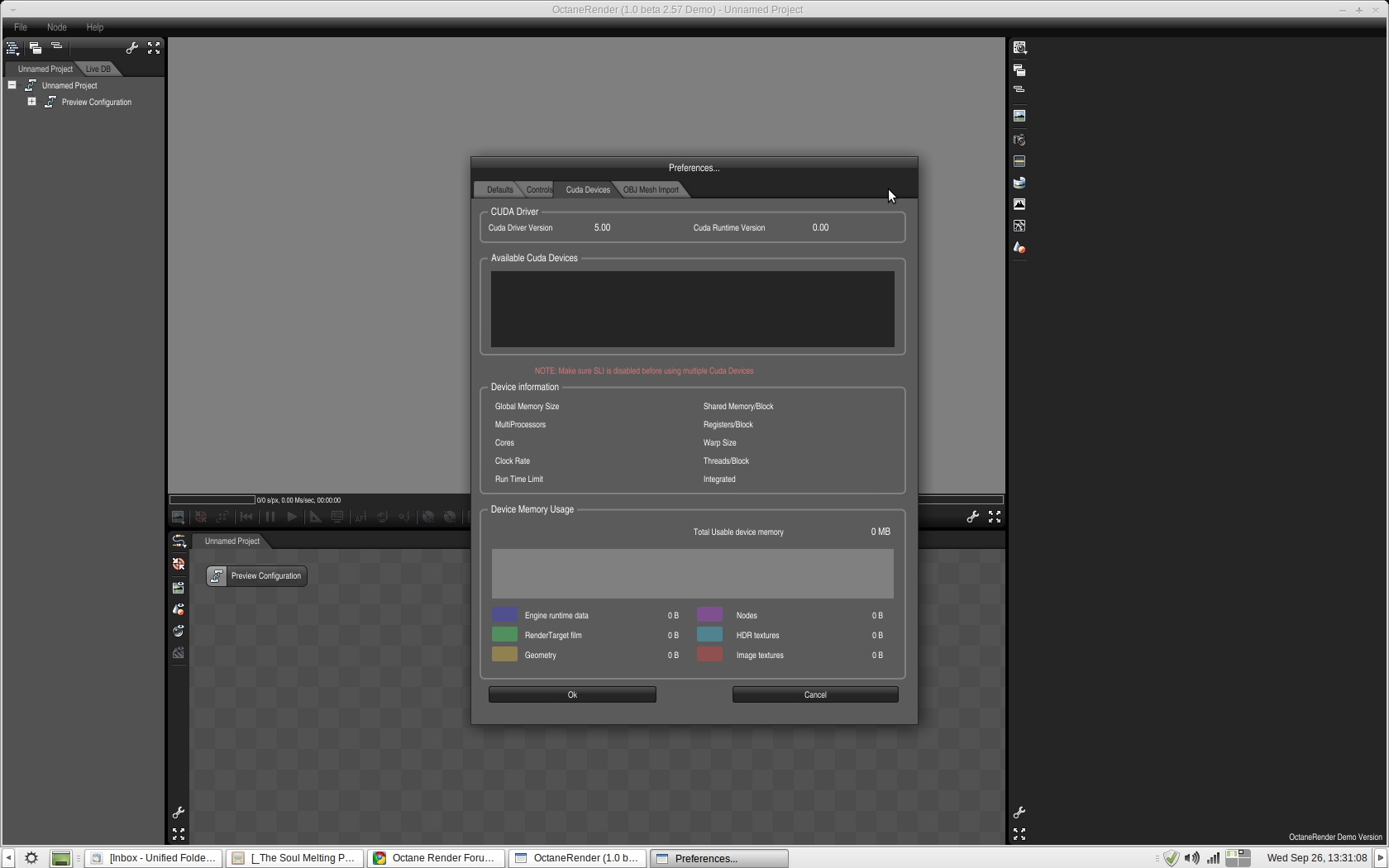Switch to Defaults tab in Preferences

tap(499, 190)
